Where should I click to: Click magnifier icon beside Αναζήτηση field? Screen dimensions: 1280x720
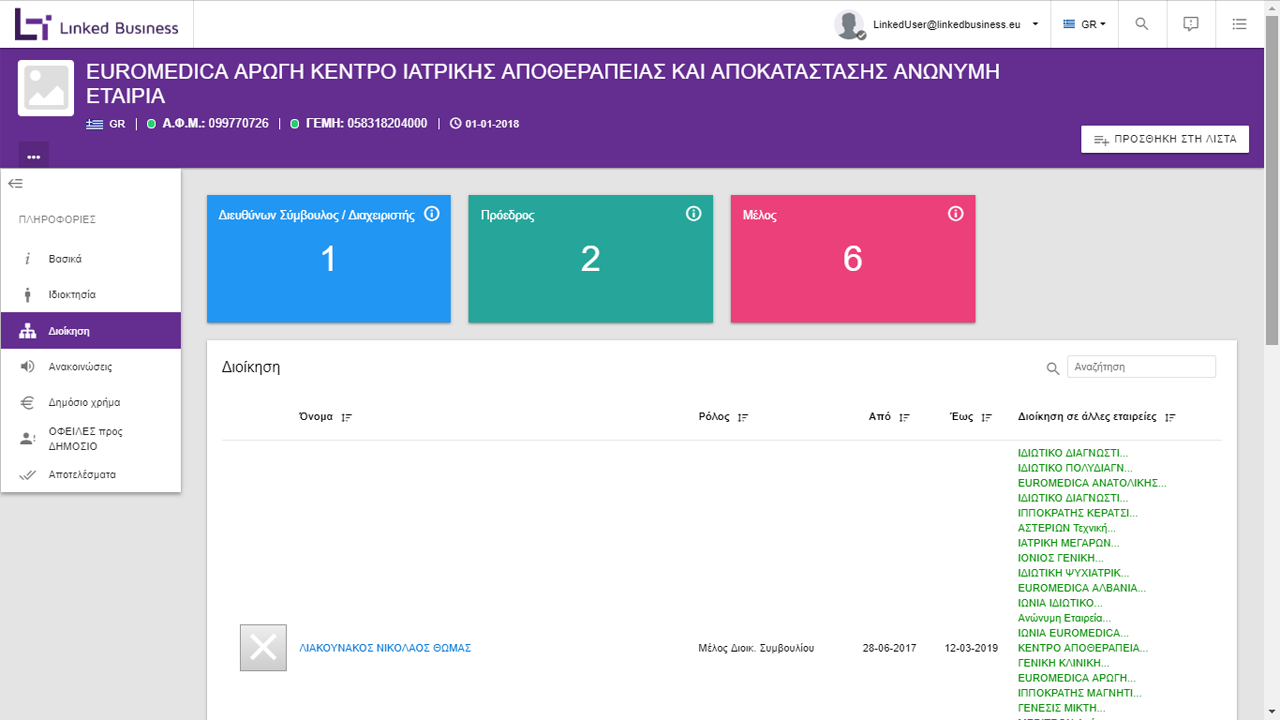(x=1053, y=369)
